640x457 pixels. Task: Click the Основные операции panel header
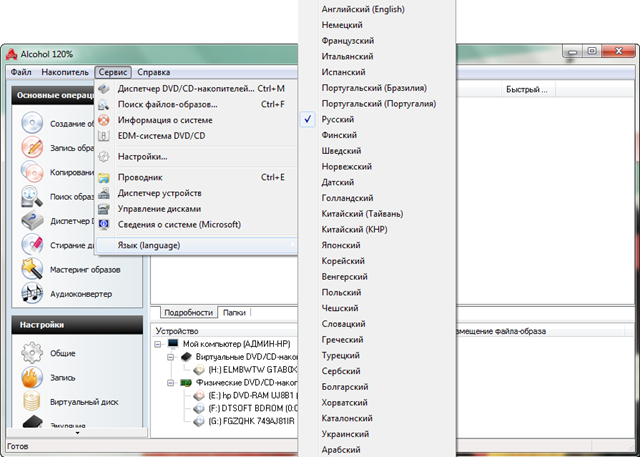click(x=55, y=95)
